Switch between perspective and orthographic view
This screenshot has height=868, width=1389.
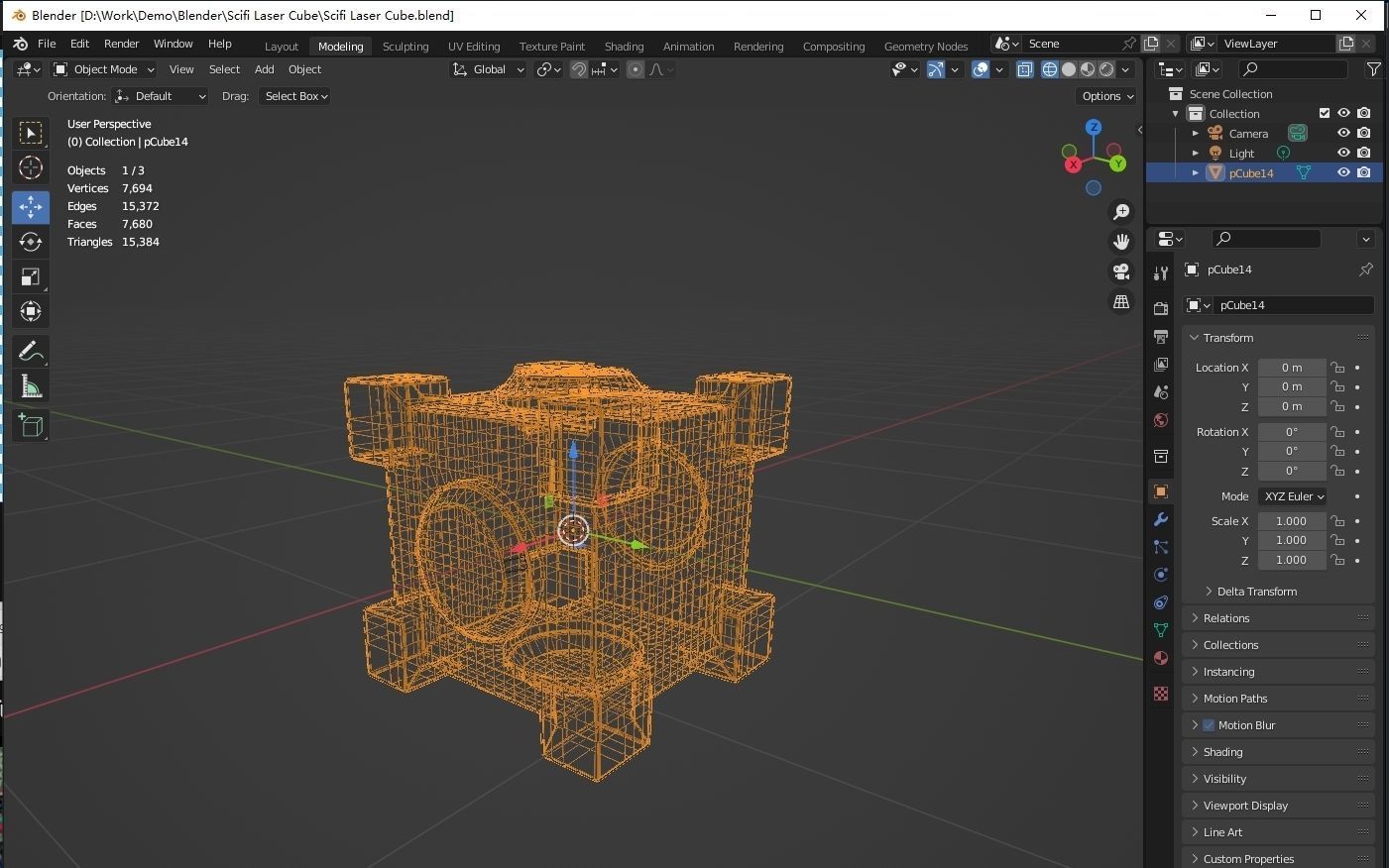[1121, 301]
